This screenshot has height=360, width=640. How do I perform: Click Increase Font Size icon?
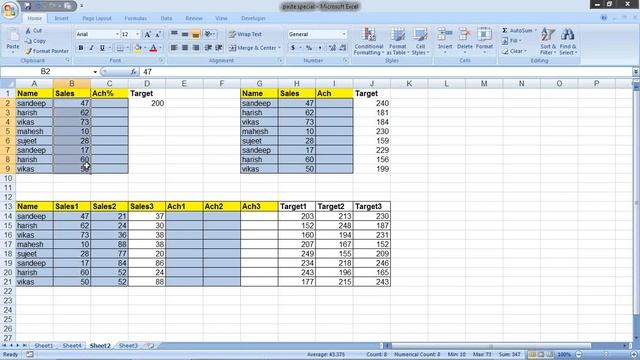tap(148, 34)
